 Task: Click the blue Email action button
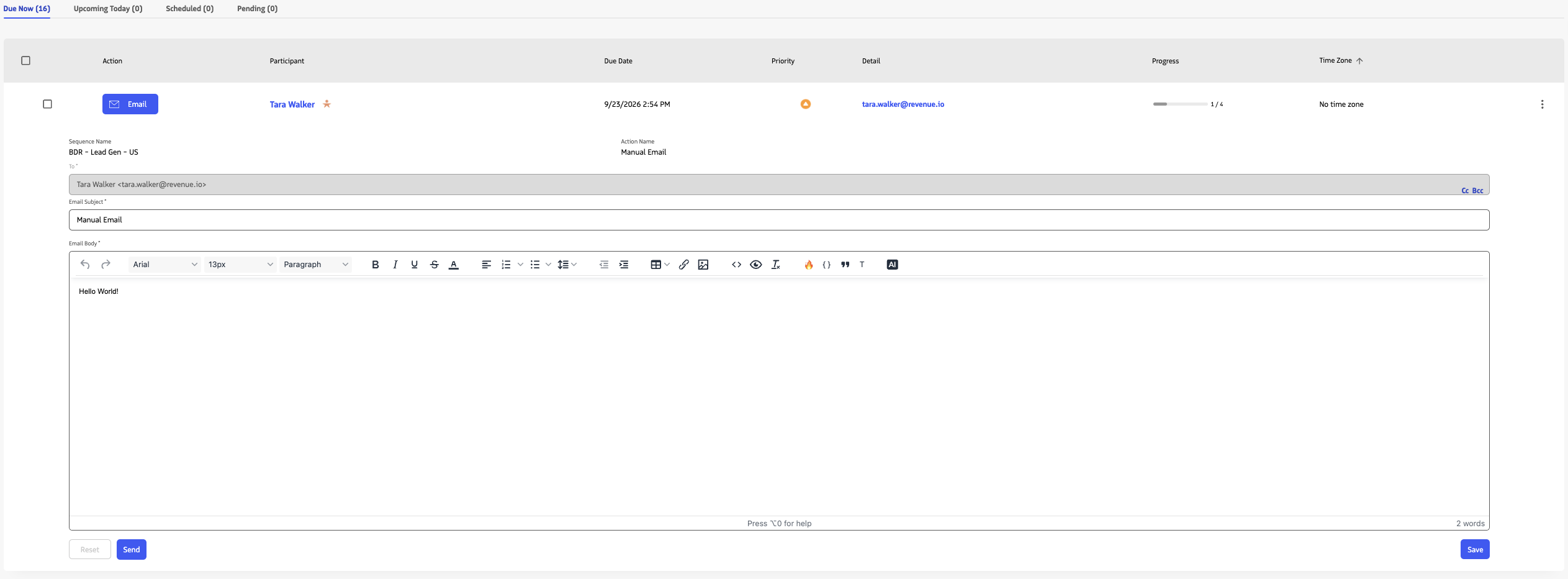click(130, 104)
